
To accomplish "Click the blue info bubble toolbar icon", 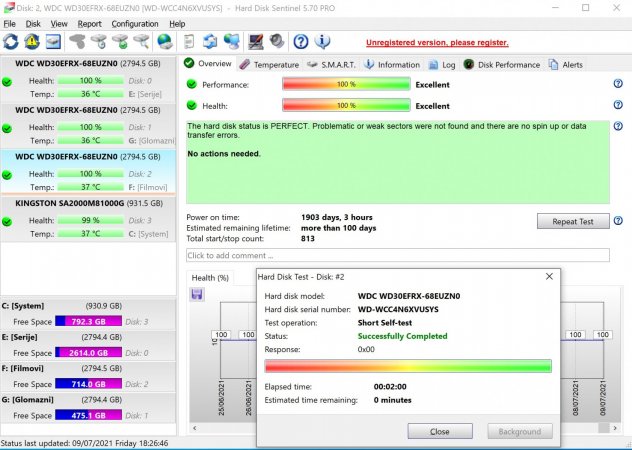I will pos(322,42).
